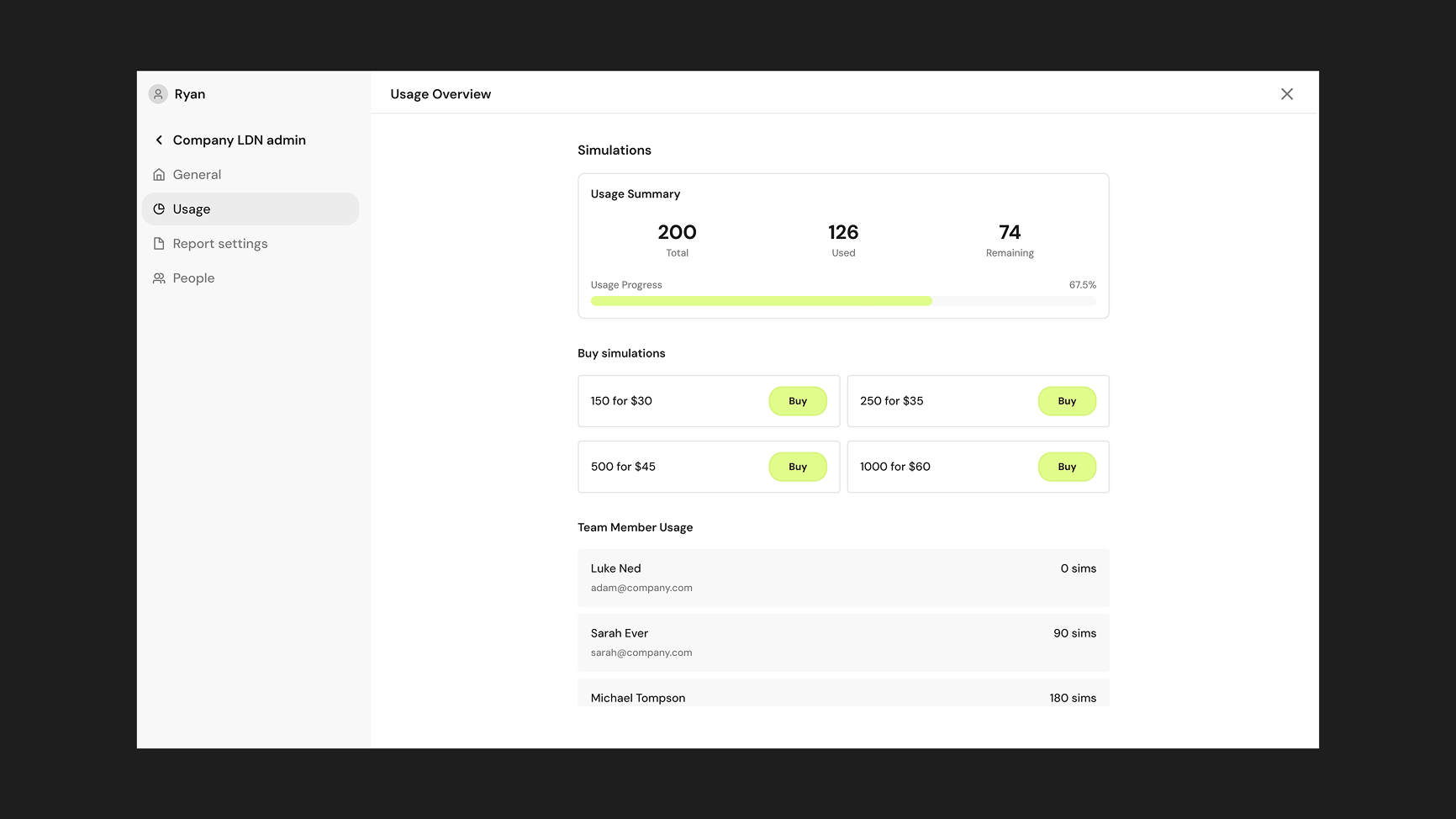
Task: Click the back chevron beside Company LDN admin
Action: 159,140
